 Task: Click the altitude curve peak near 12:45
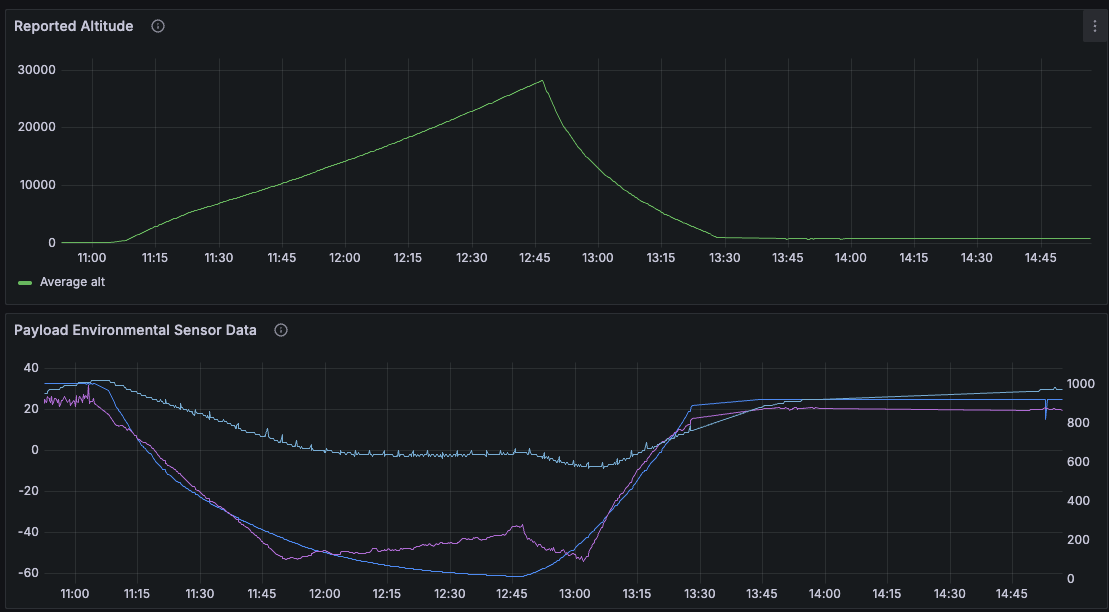pyautogui.click(x=542, y=81)
